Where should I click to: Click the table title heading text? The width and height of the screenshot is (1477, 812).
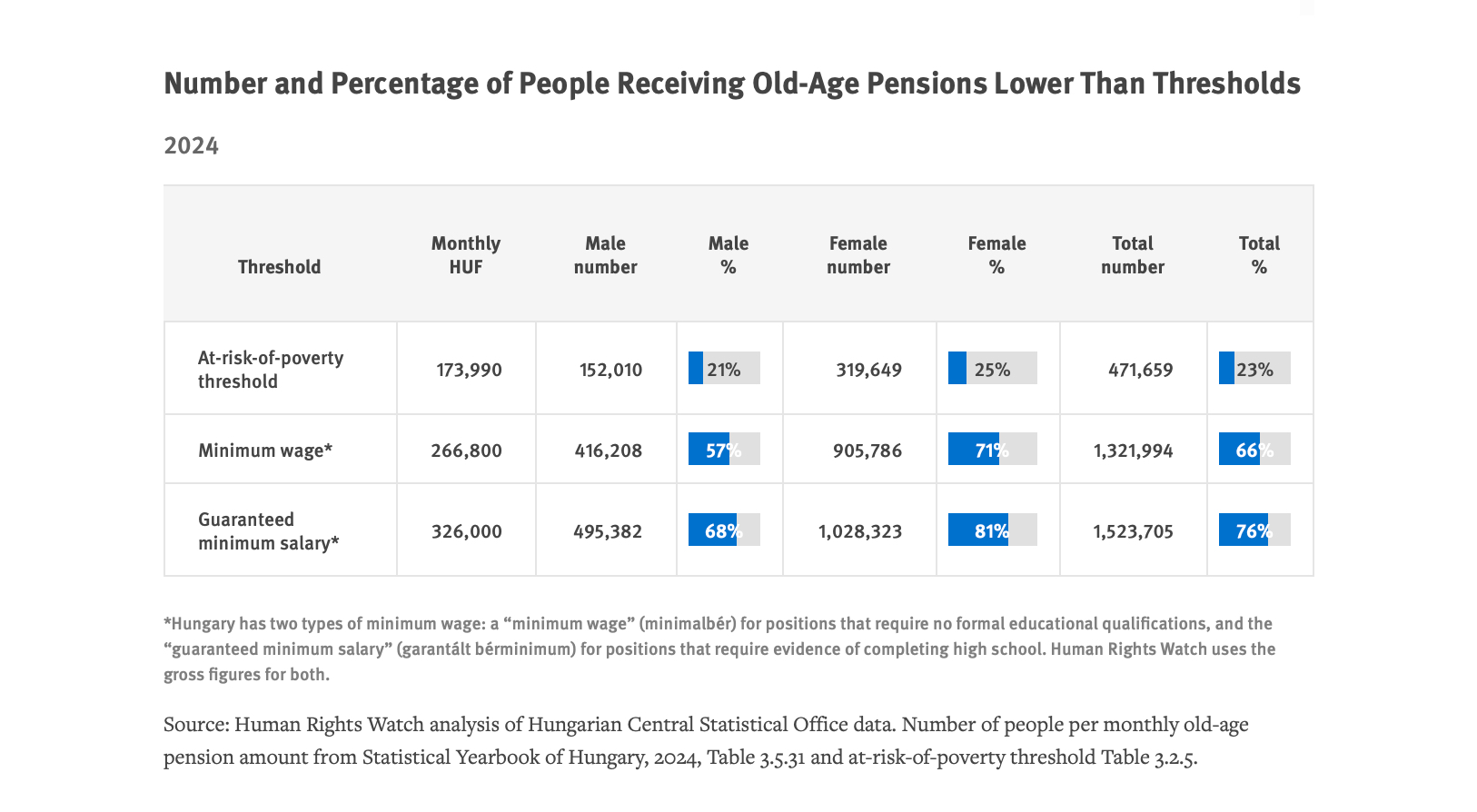pos(731,84)
